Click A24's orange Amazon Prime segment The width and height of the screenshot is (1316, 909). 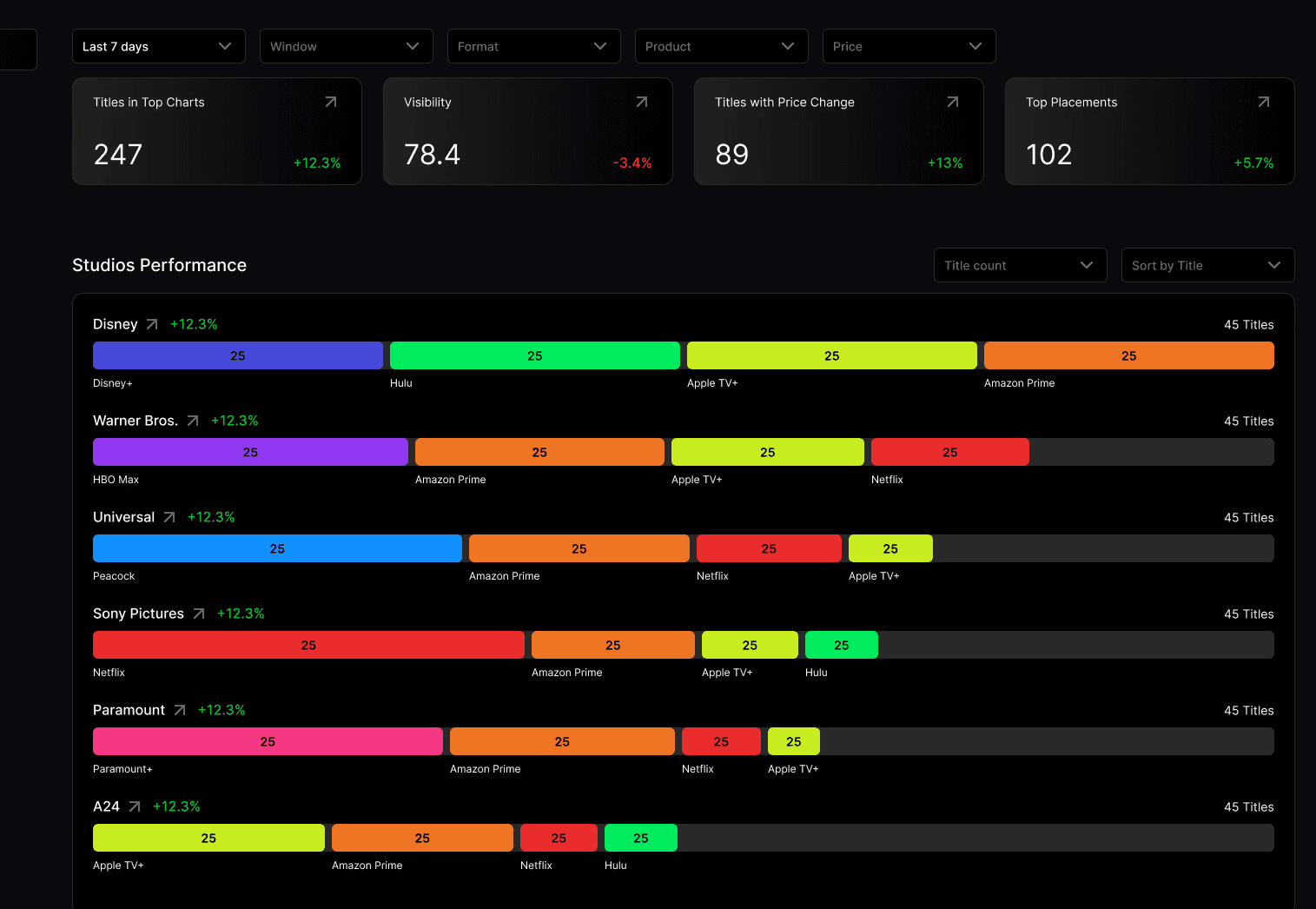coord(422,838)
